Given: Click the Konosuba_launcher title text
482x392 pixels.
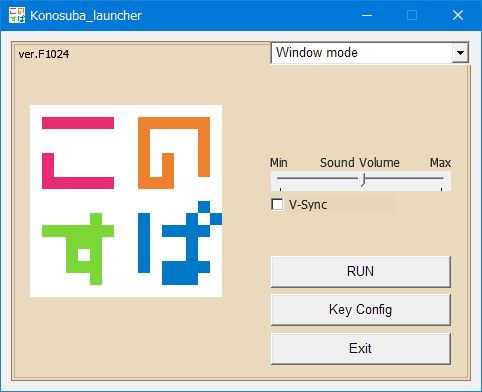Looking at the screenshot, I should point(86,16).
